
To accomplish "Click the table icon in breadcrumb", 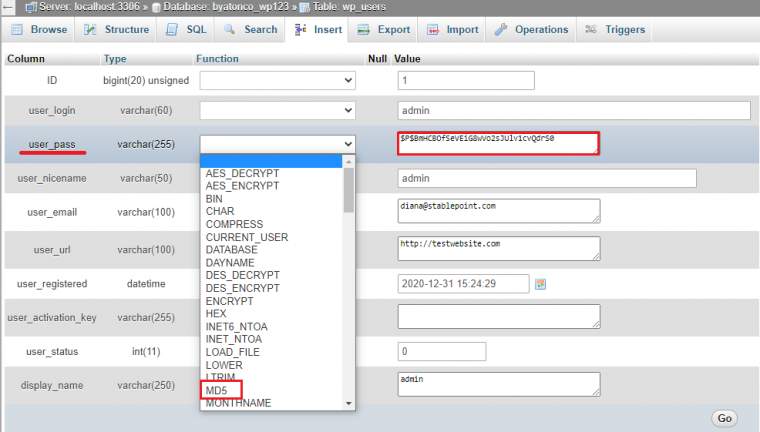I will tap(304, 7).
